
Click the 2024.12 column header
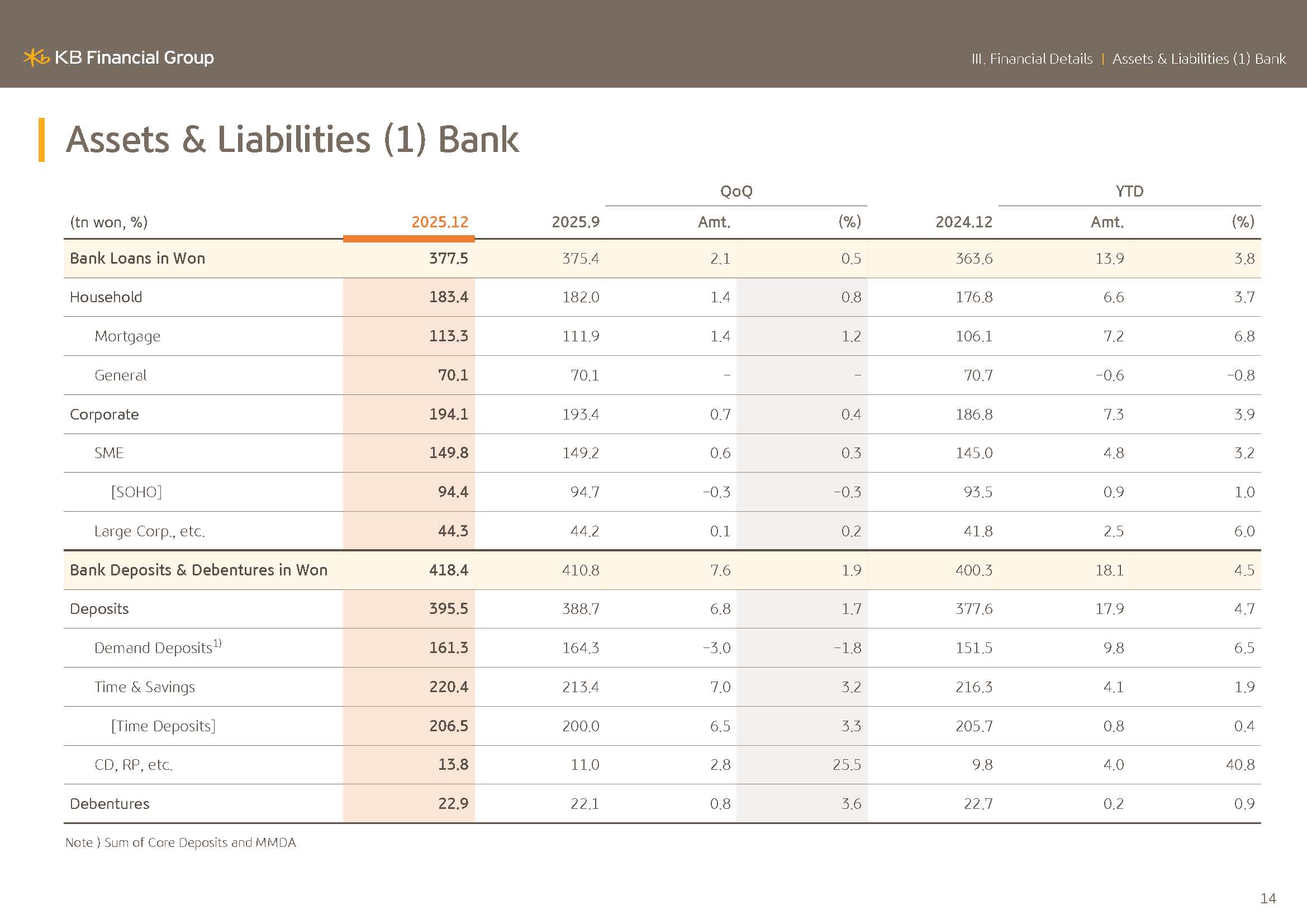tap(963, 222)
